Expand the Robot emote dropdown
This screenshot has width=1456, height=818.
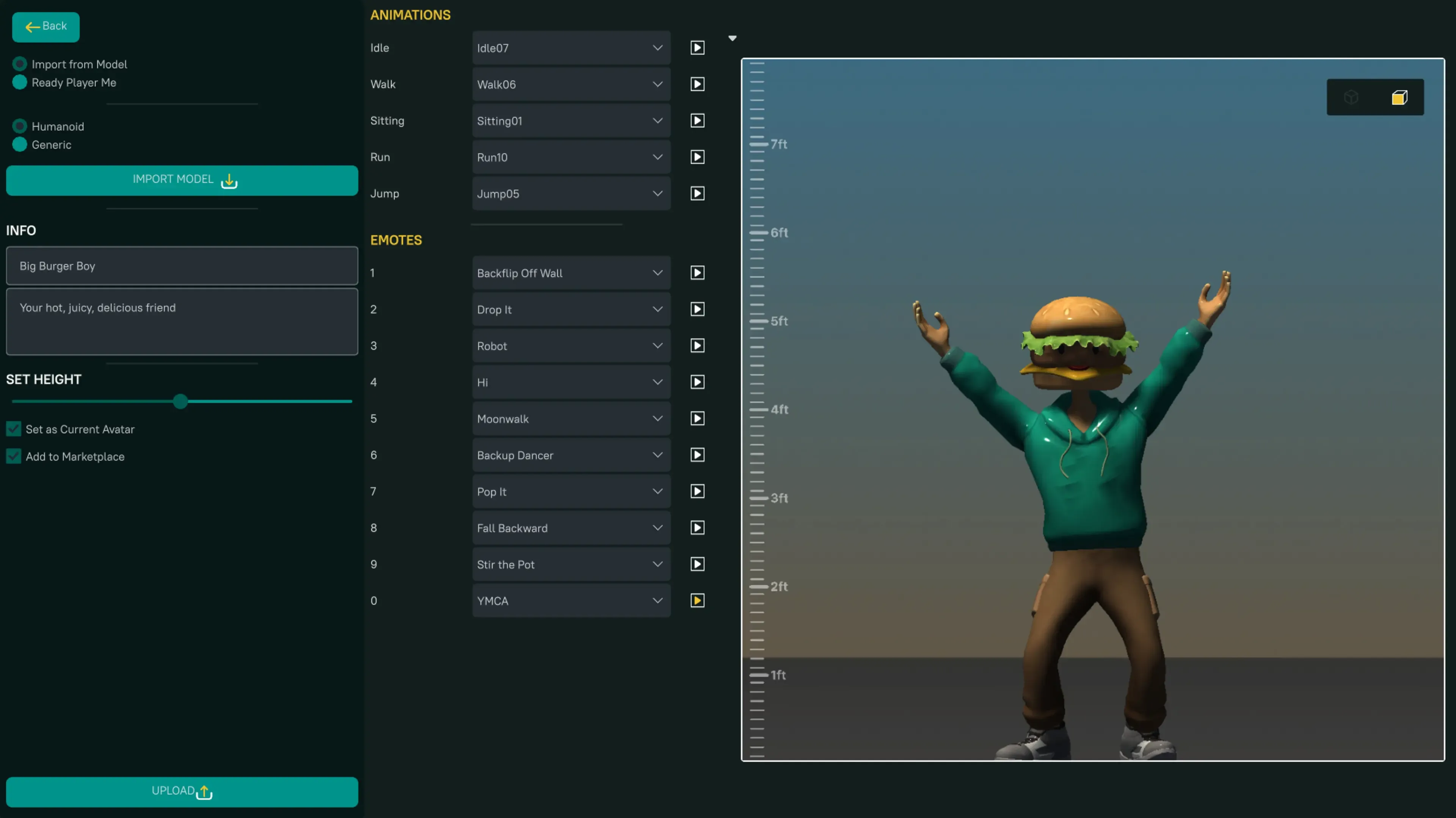tap(571, 346)
